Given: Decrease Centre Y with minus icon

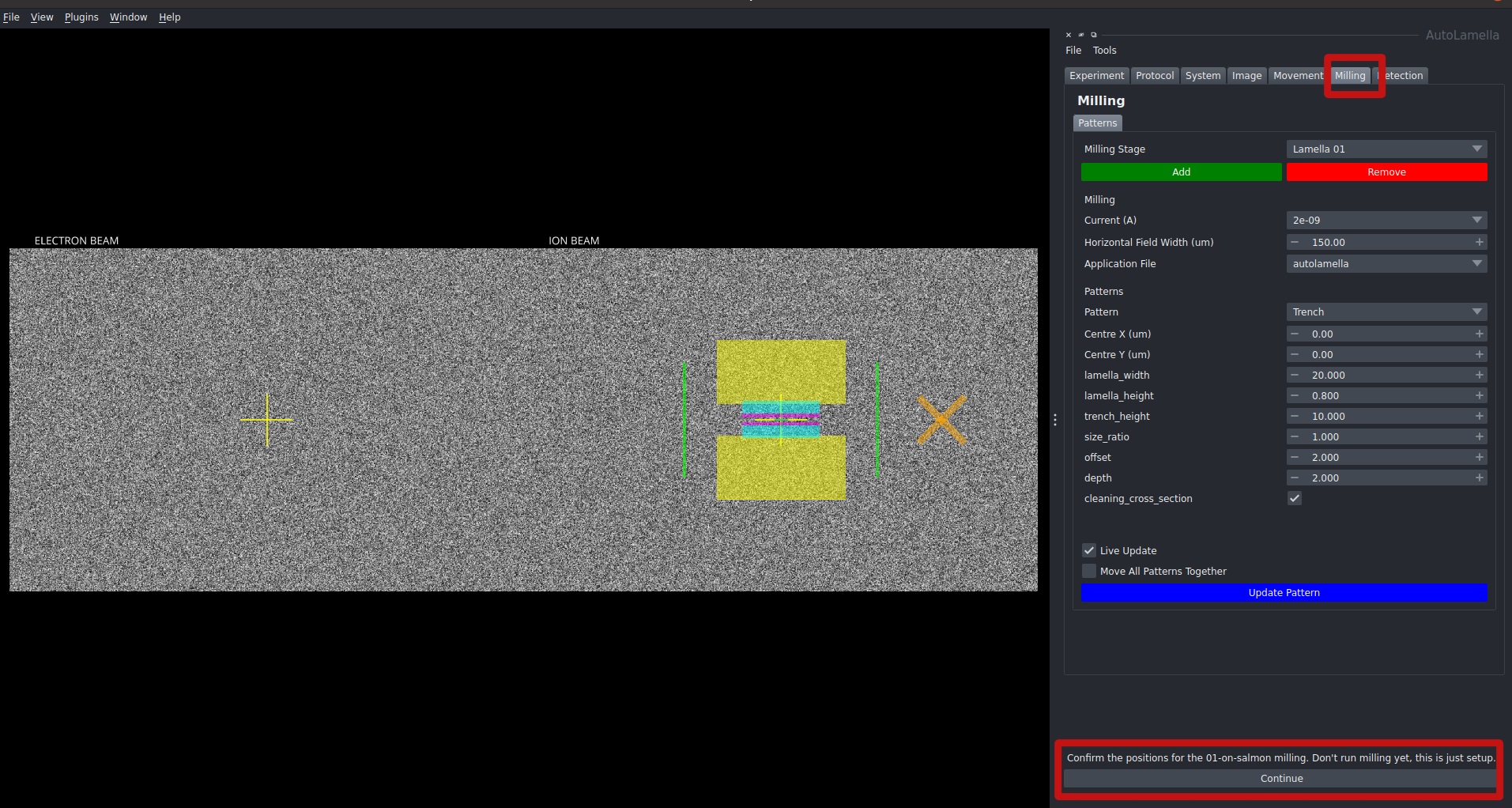Looking at the screenshot, I should [1295, 354].
